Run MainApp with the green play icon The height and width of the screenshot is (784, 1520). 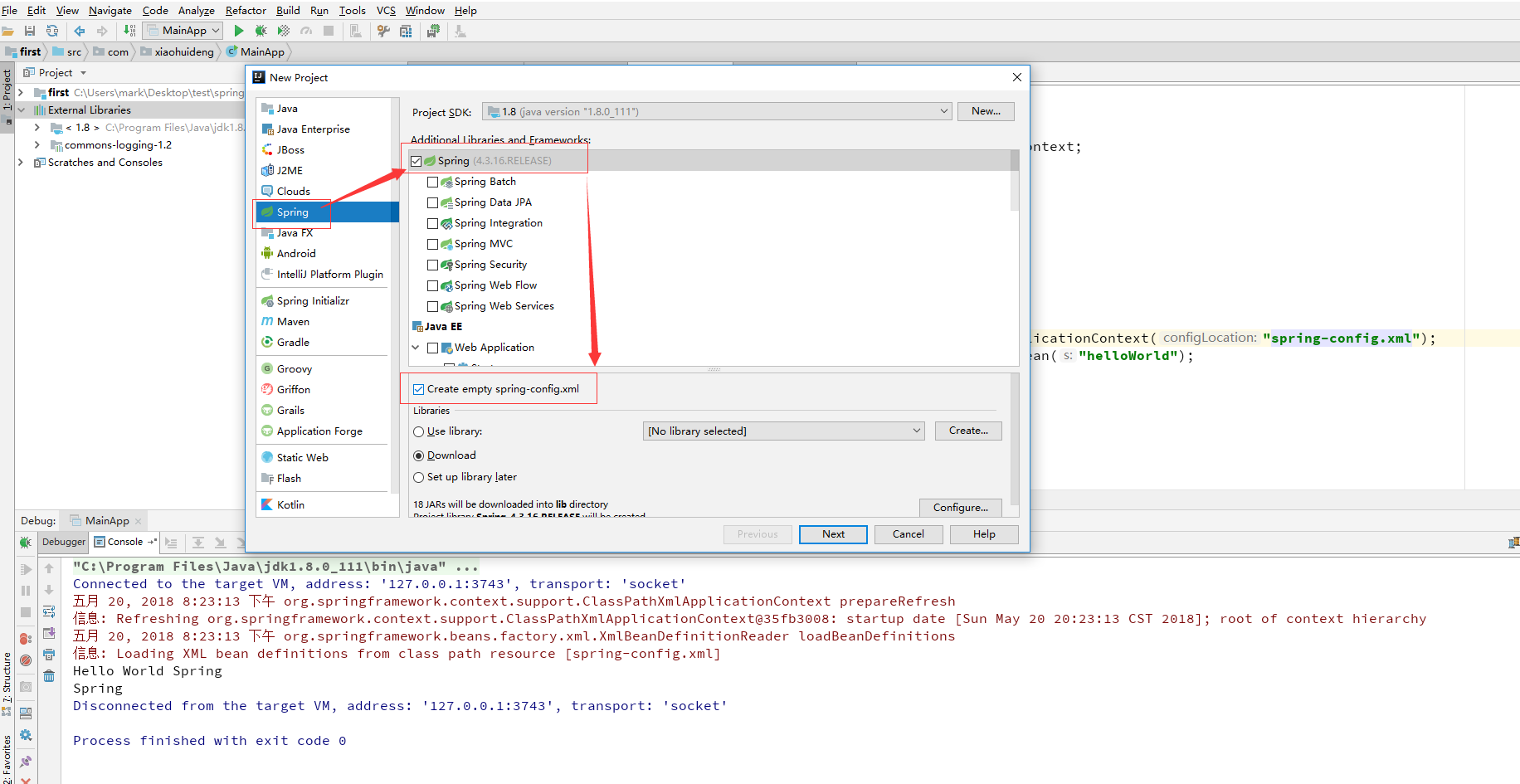pos(239,31)
